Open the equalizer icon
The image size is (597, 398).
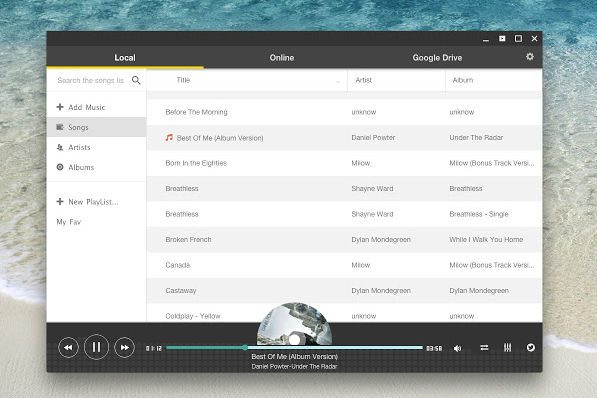[508, 347]
